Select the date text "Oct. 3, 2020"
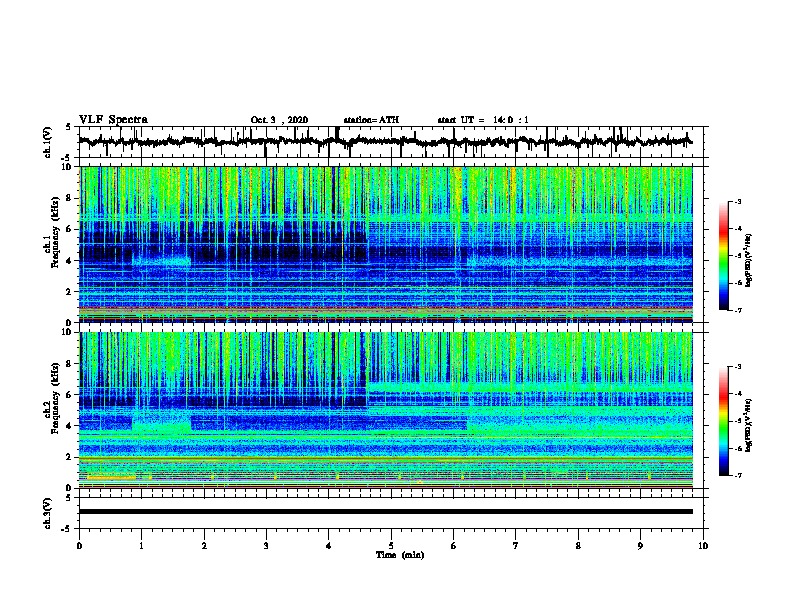Screen dimensions: 792x612 (x=279, y=120)
